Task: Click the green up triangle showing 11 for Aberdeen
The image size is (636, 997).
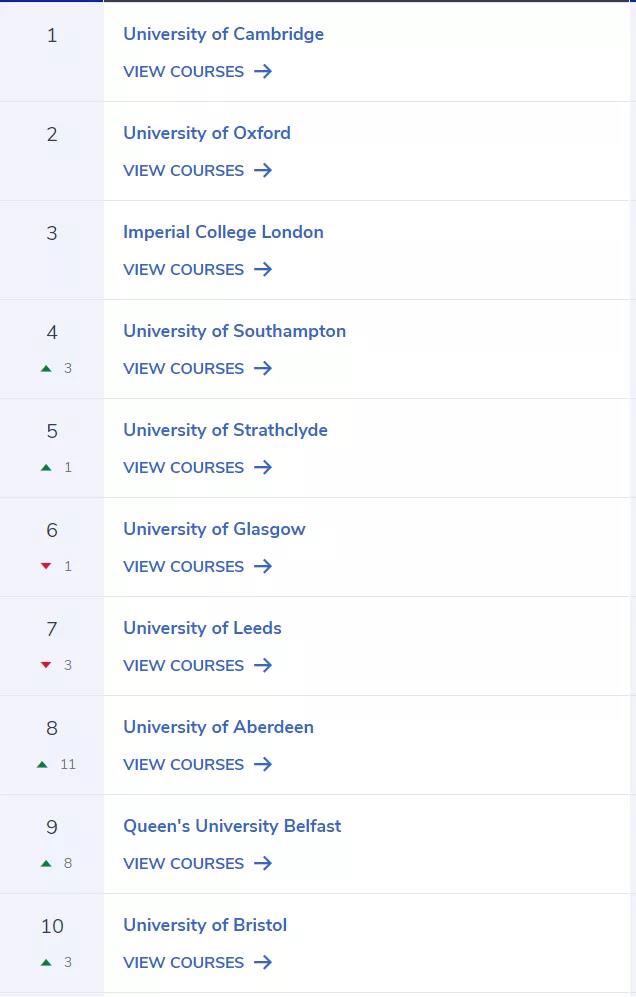Action: coord(42,764)
